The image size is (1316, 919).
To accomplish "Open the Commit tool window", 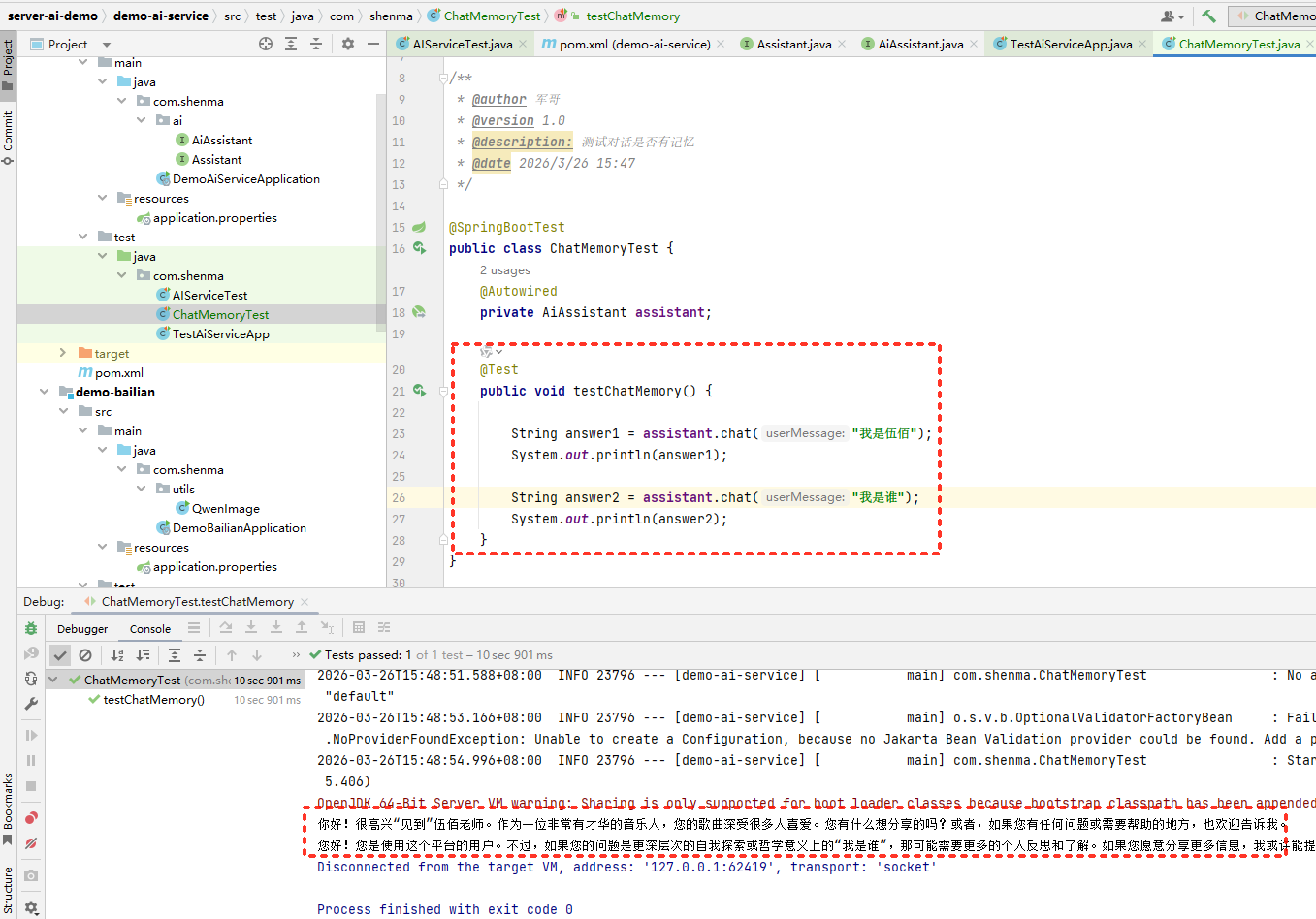I will point(8,136).
